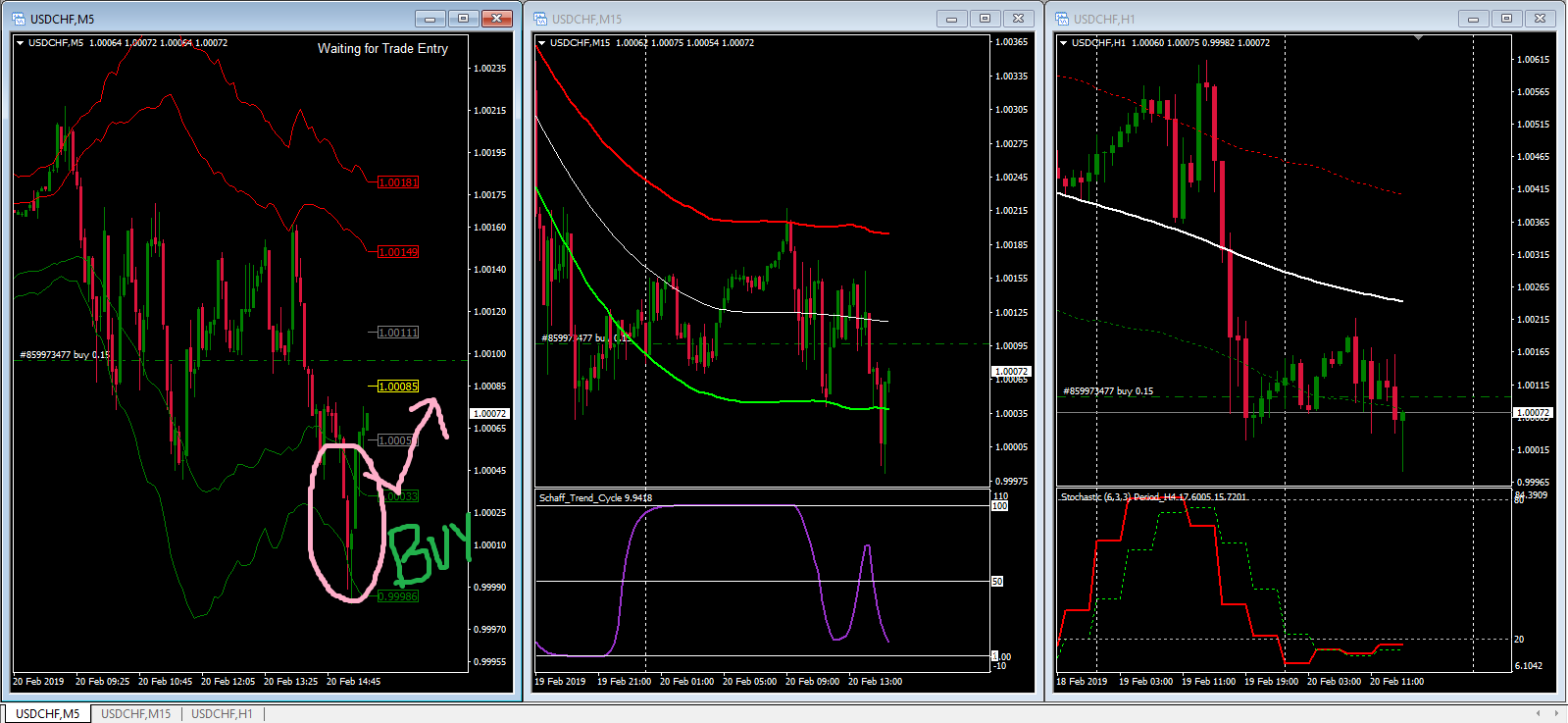1568x723 pixels.
Task: Click the H1 current price tag 1.00072
Action: pos(1533,413)
